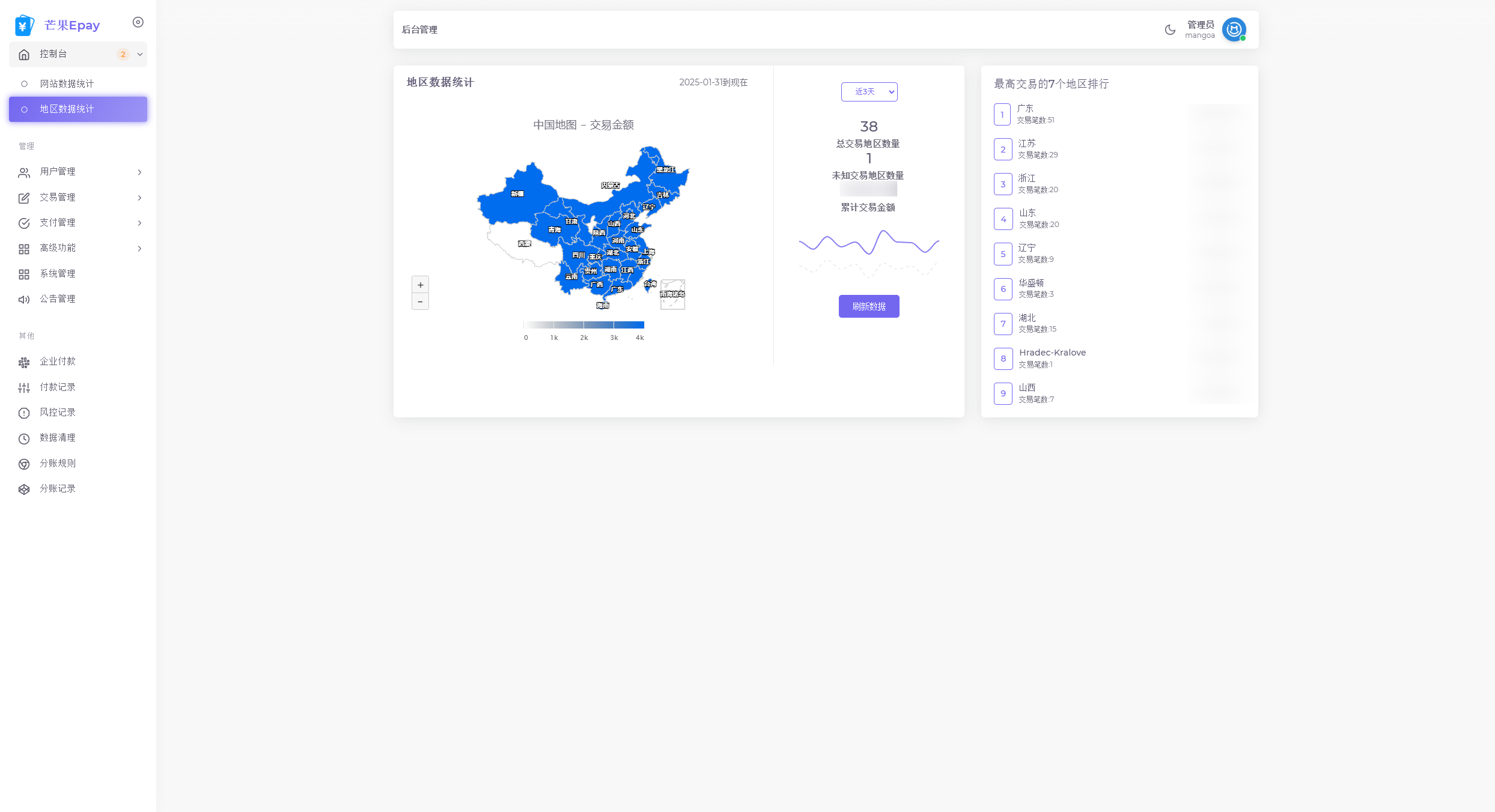
Task: Click rank 6 badge for 华盛顿
Action: pyautogui.click(x=1003, y=289)
